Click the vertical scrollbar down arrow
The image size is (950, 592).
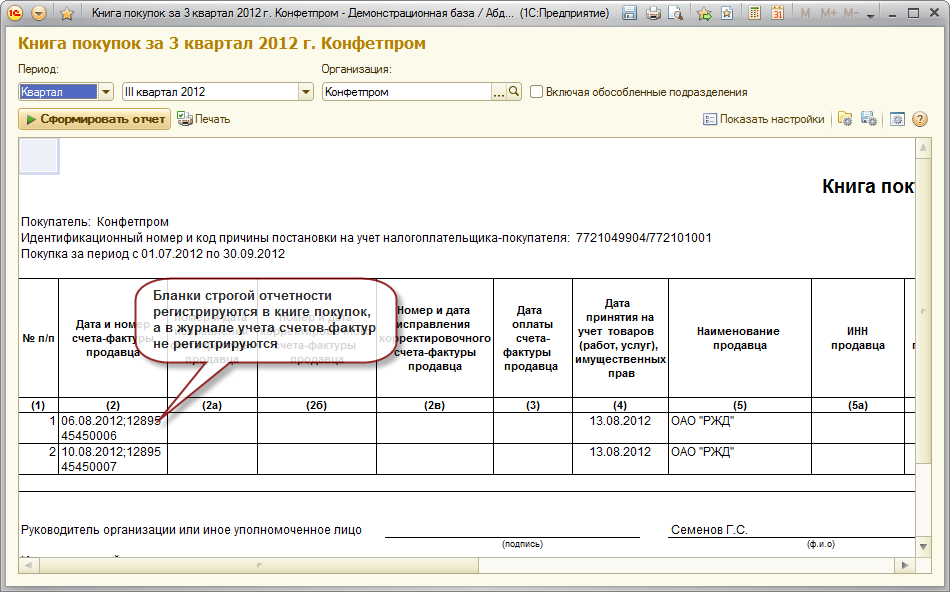pos(923,547)
